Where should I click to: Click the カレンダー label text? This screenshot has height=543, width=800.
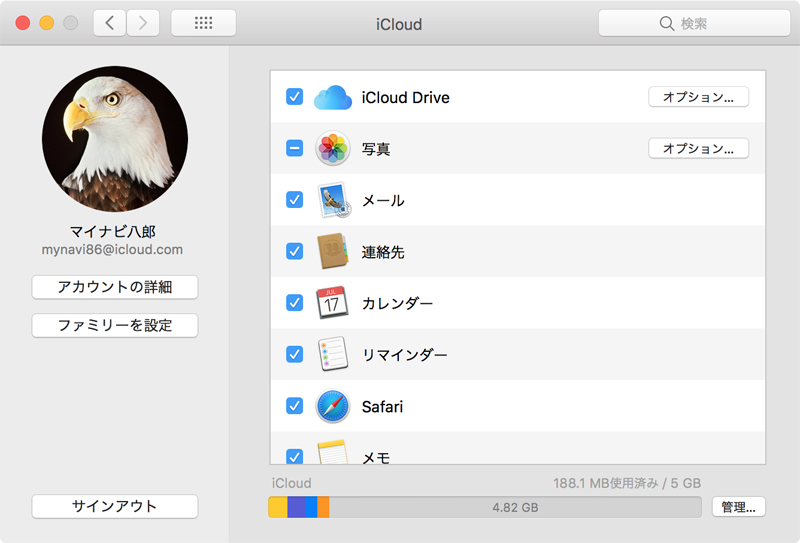(x=397, y=303)
